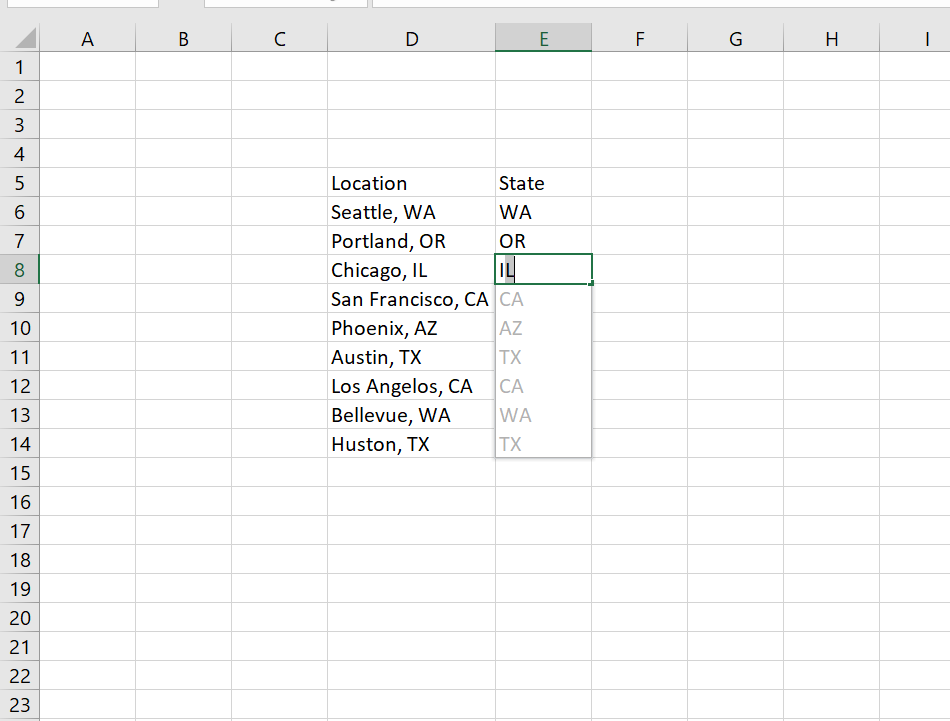Select column E header

point(543,37)
